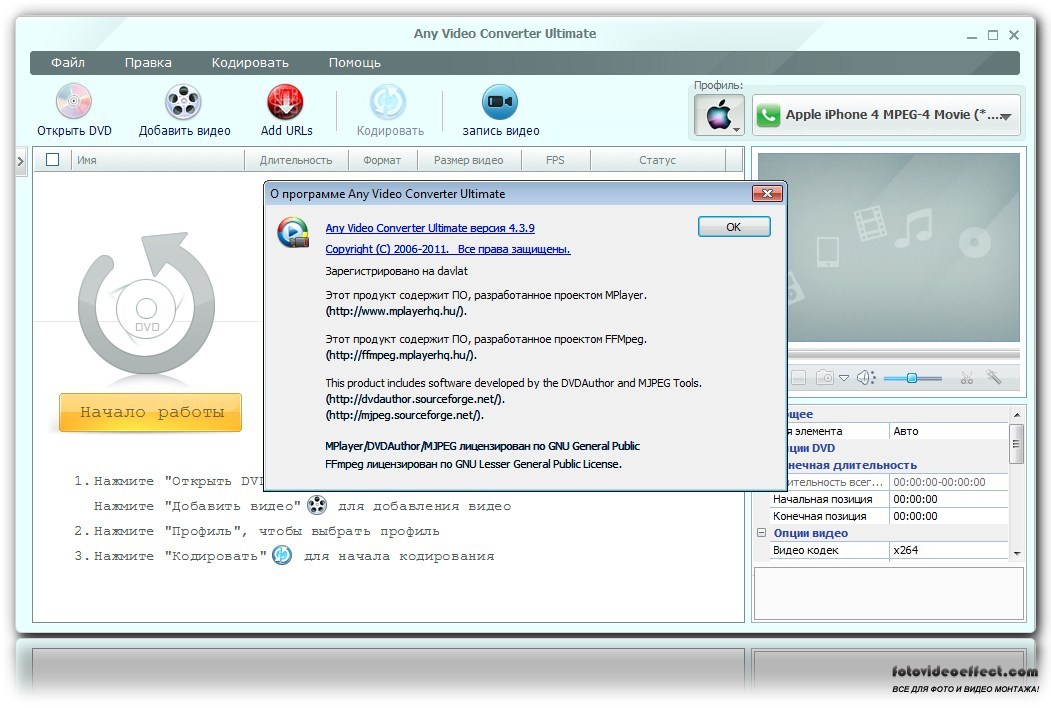This screenshot has height=708, width=1051.
Task: Click the (http://dvdauthor.sourceforge.net/) text
Action: pos(415,399)
